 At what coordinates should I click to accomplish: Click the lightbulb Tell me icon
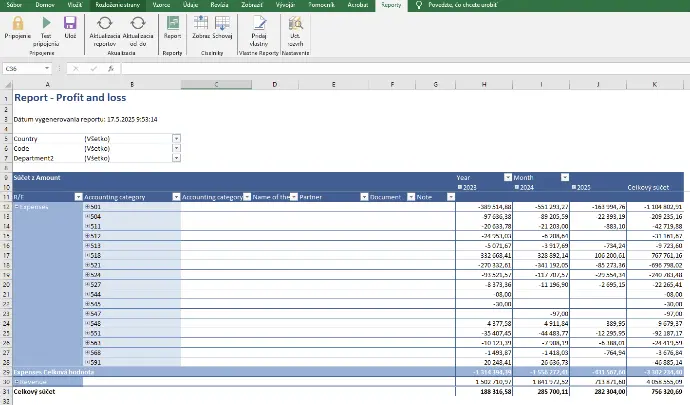(x=419, y=5)
